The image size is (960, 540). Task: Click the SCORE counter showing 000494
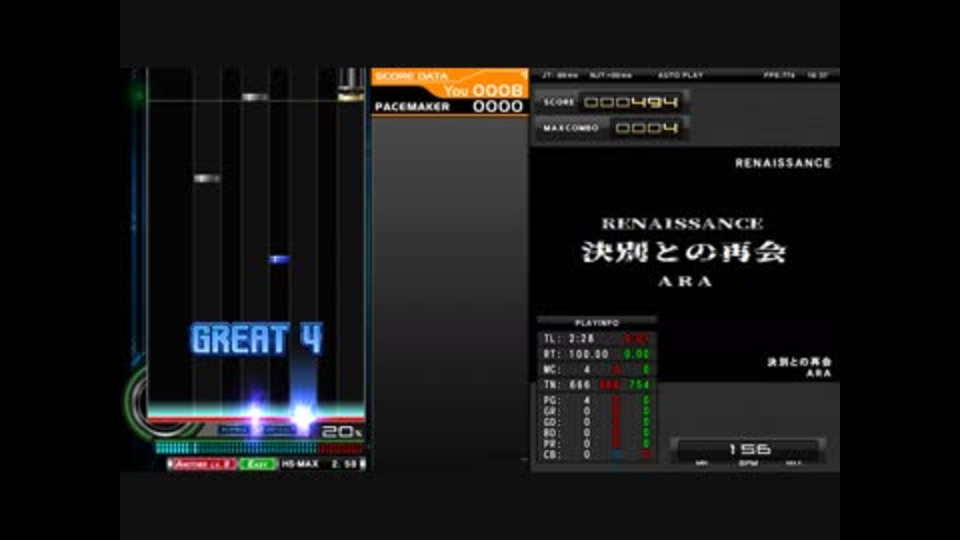click(612, 102)
